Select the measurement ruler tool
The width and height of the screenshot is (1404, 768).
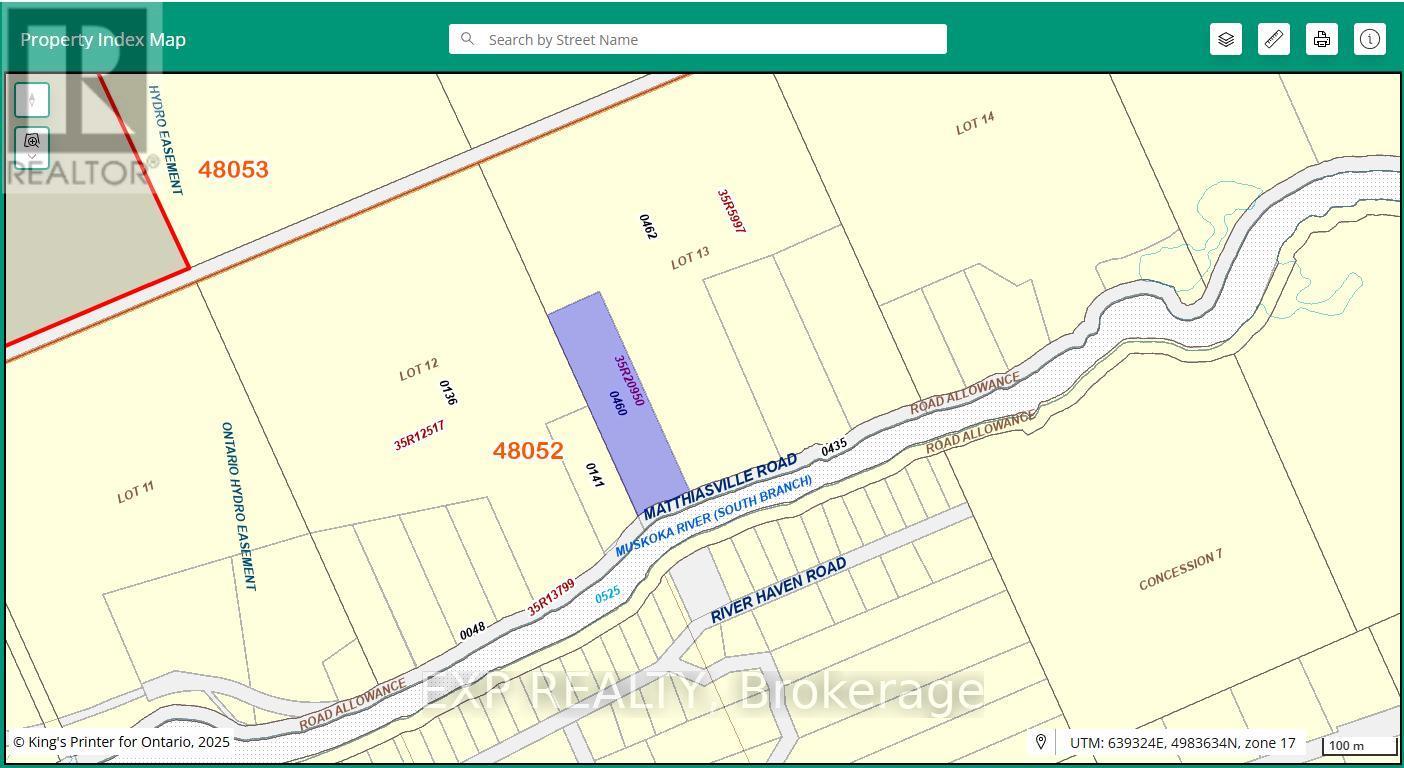pyautogui.click(x=1273, y=39)
